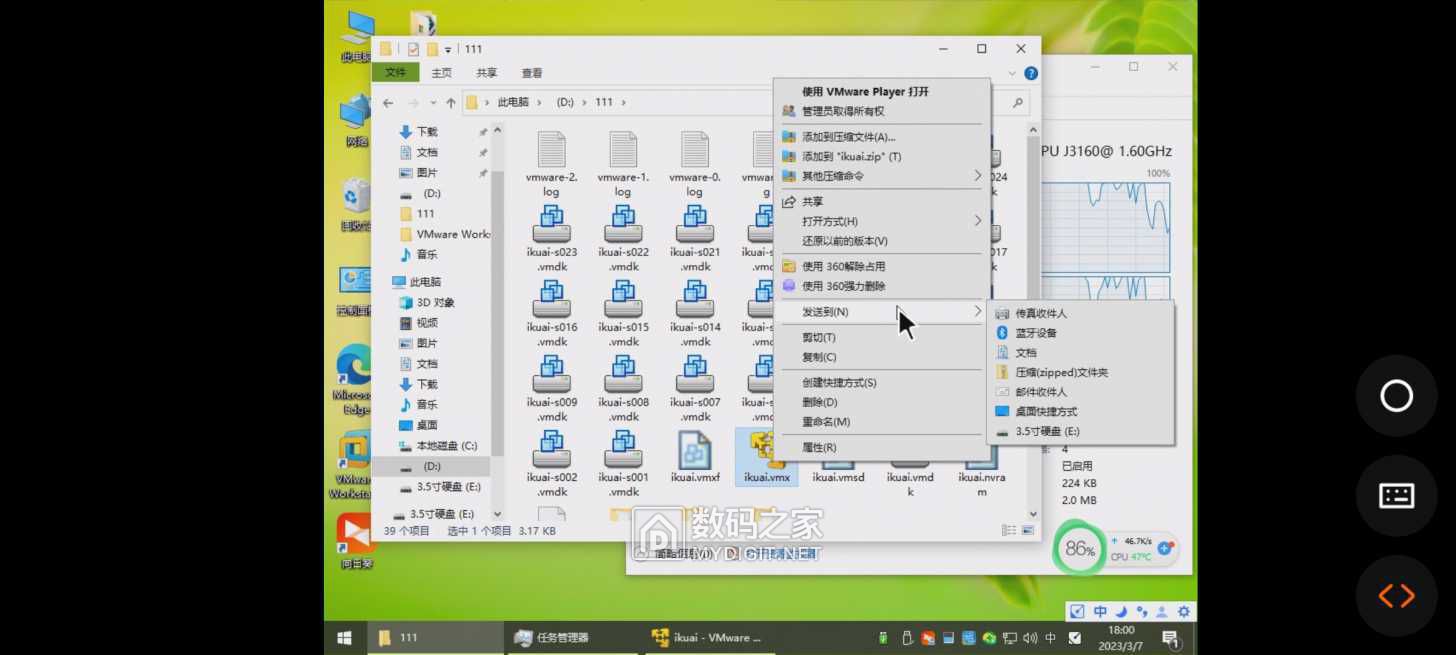Select the ikuai-s023.vmdk disk file
This screenshot has height=655, width=1456.
click(551, 238)
